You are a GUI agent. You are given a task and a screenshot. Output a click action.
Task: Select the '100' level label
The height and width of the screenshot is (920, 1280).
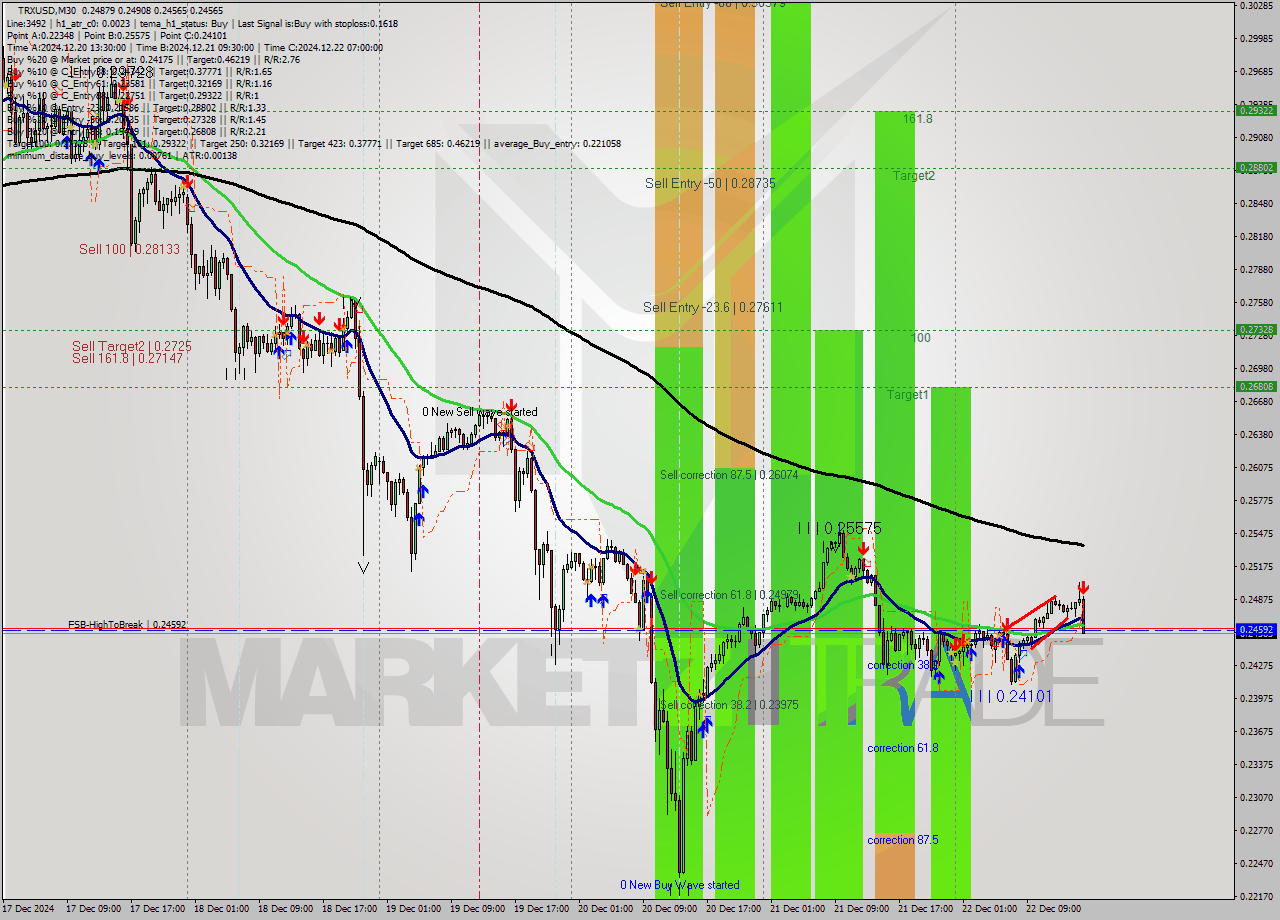921,338
